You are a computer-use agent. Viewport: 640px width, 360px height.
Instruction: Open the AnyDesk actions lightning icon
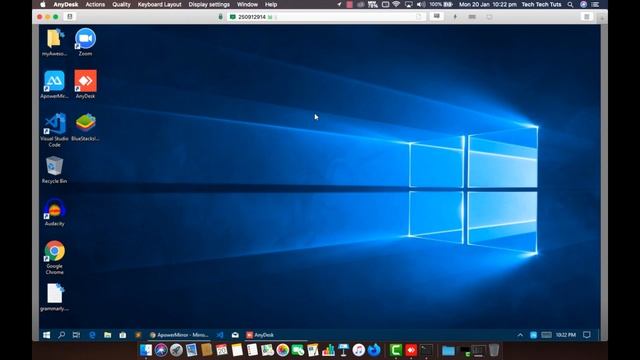455,17
